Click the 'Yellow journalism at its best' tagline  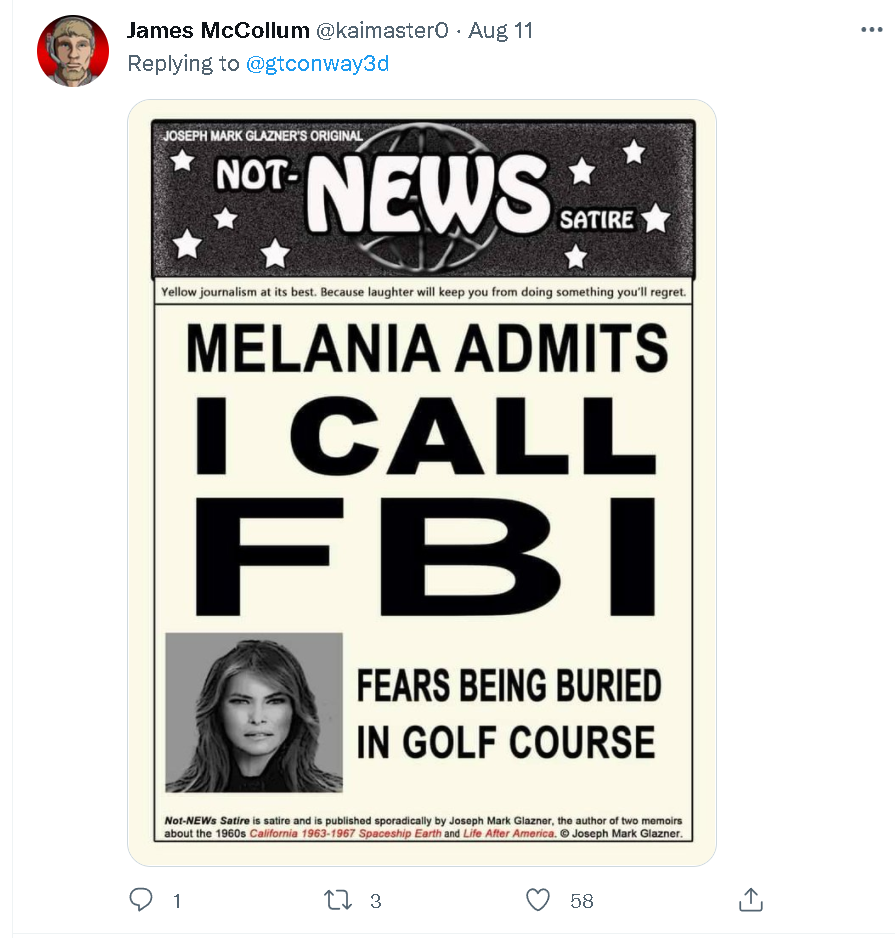pyautogui.click(x=422, y=292)
